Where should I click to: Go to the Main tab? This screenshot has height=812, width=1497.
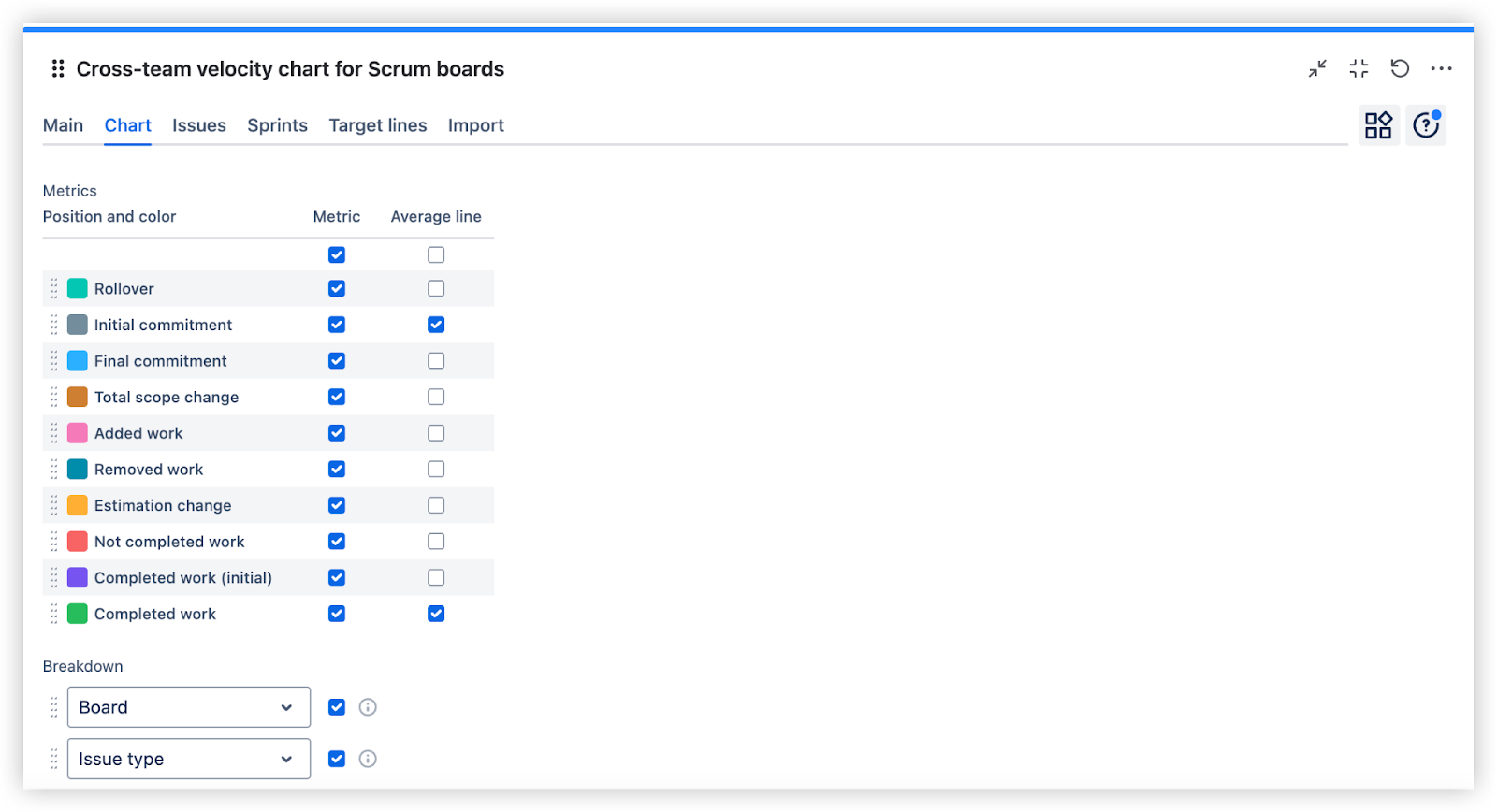coord(62,124)
